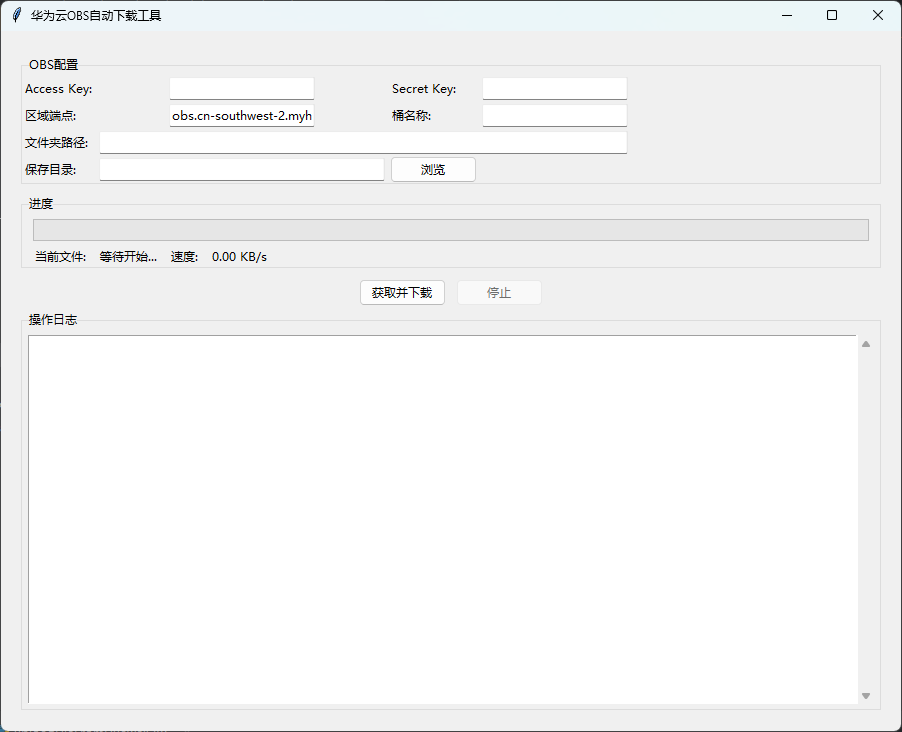
Task: Click the OBS配置 group title
Action: 53,64
